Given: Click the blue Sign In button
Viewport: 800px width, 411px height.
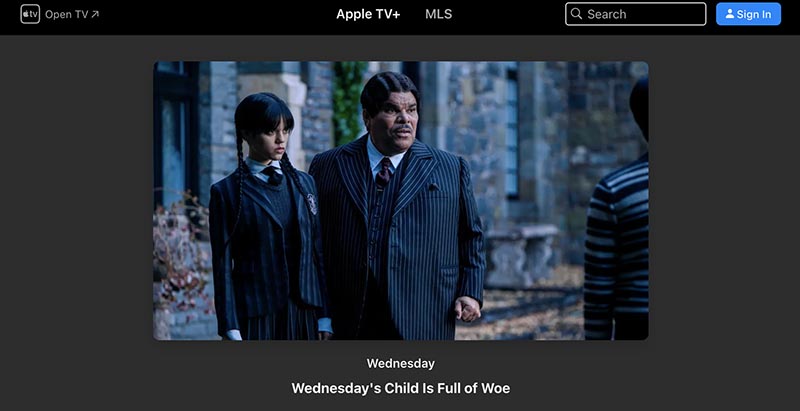Looking at the screenshot, I should point(748,14).
